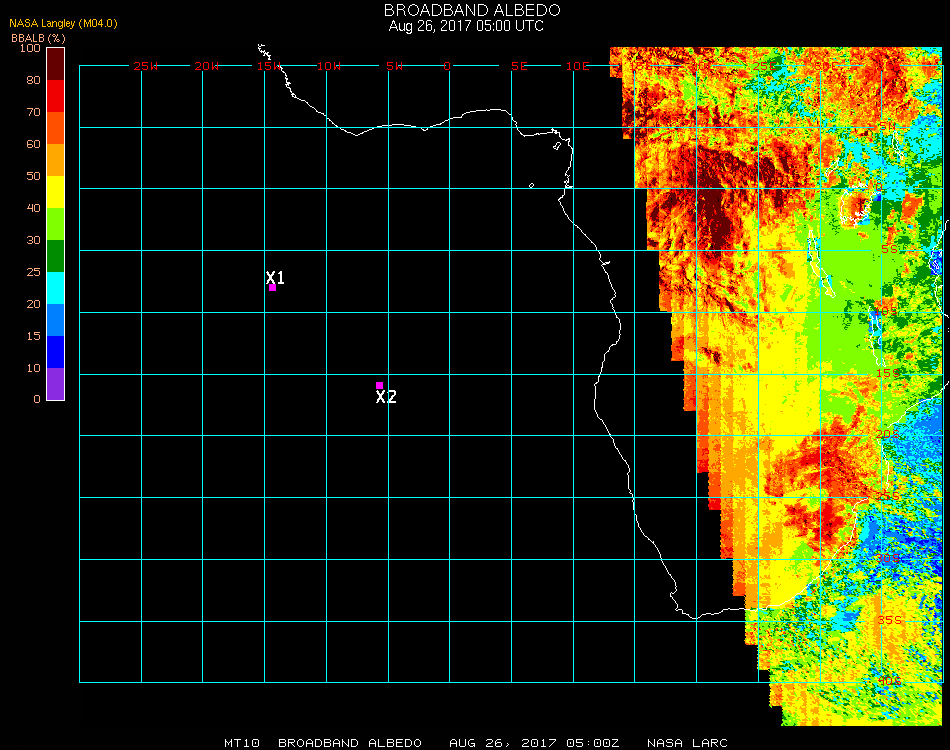Pick the light blue 15-20 colorbar segment
Screen dimensions: 950x750
(x=56, y=320)
